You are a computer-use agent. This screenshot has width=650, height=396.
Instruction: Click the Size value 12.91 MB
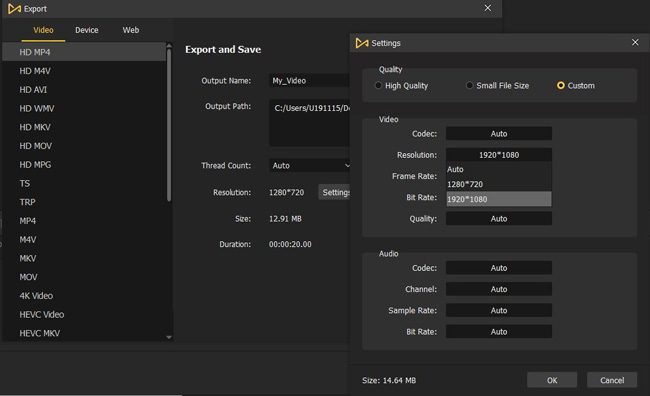pos(285,219)
